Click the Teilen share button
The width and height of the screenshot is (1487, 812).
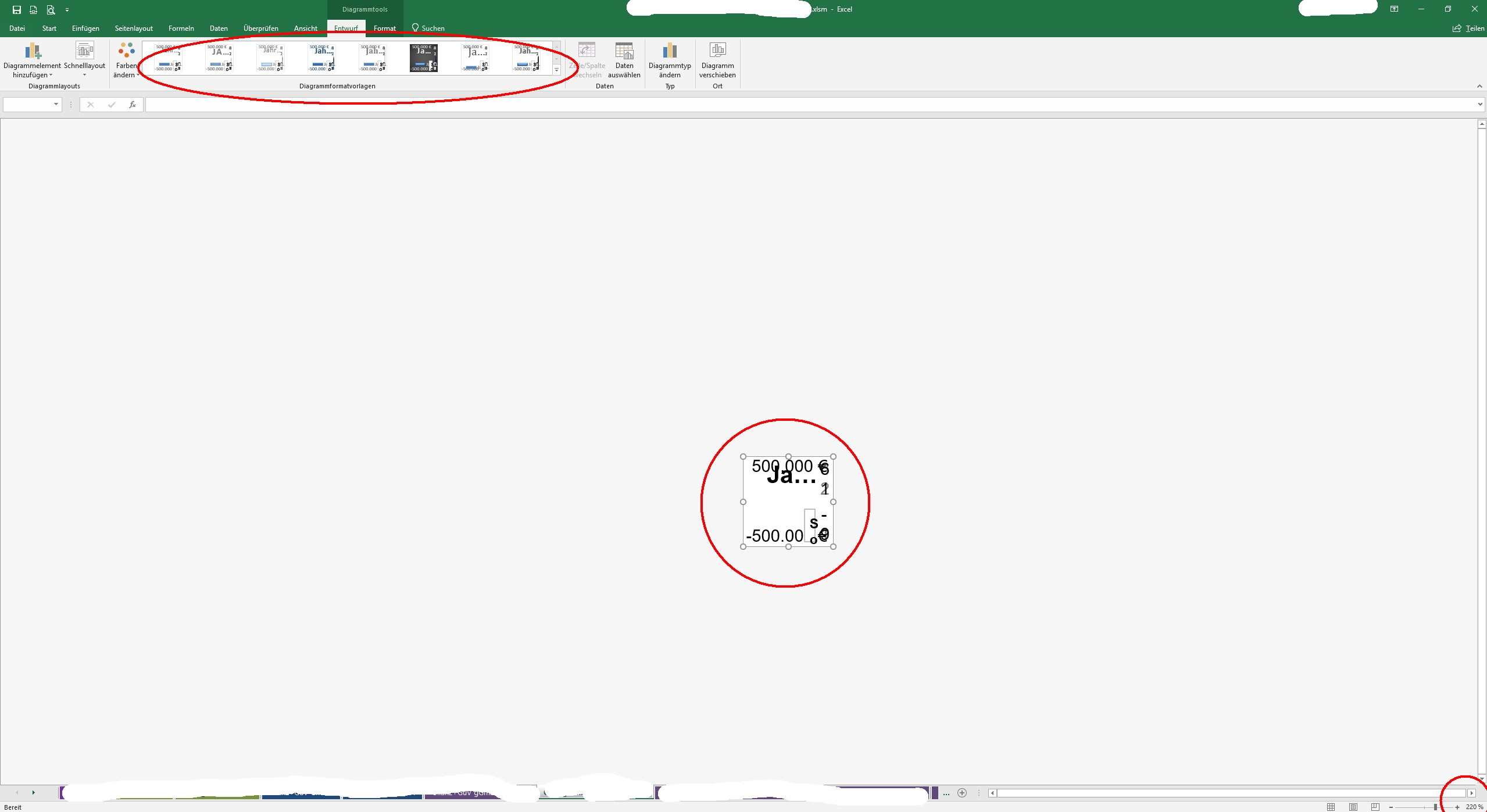point(1468,28)
